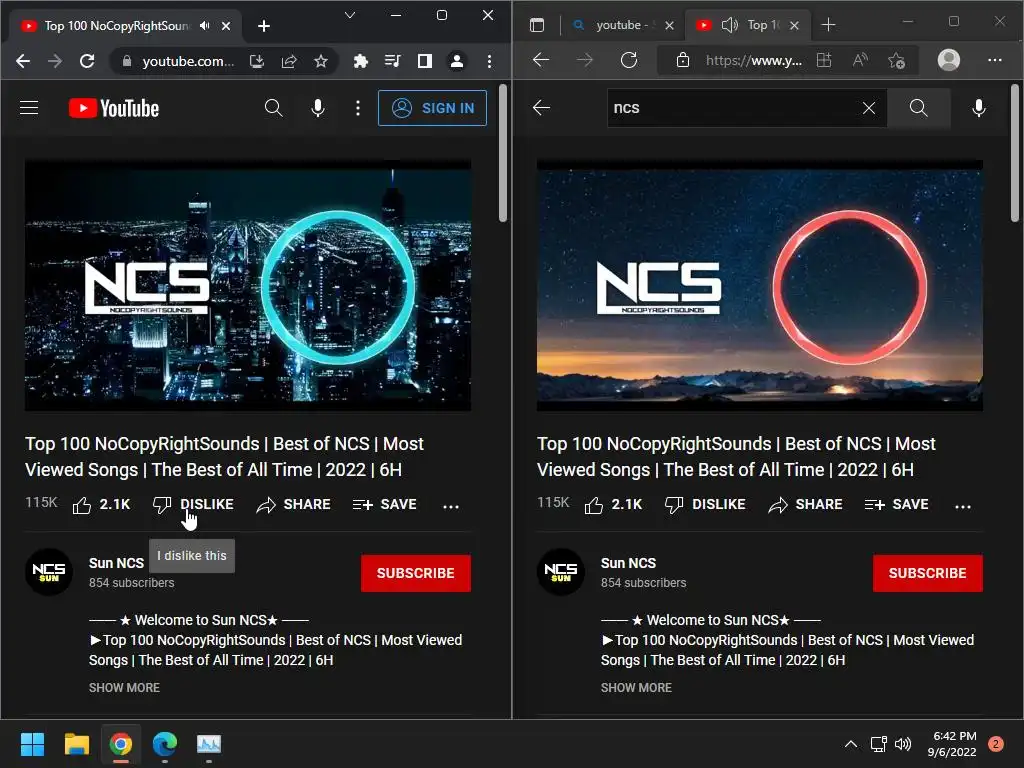Open volume control in system tray
This screenshot has width=1024, height=768.
(903, 744)
